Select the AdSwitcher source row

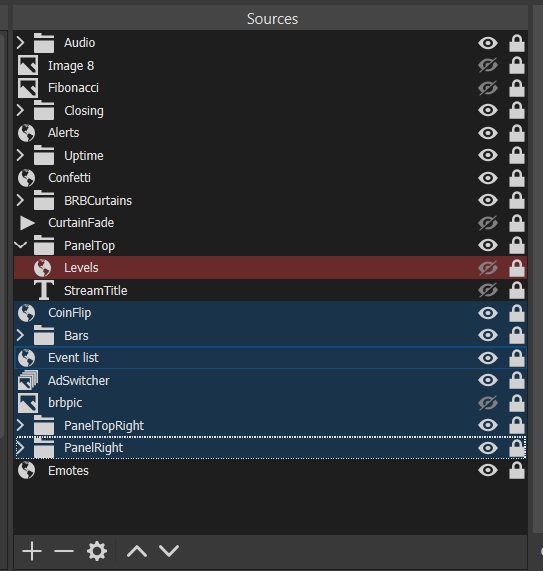click(270, 381)
